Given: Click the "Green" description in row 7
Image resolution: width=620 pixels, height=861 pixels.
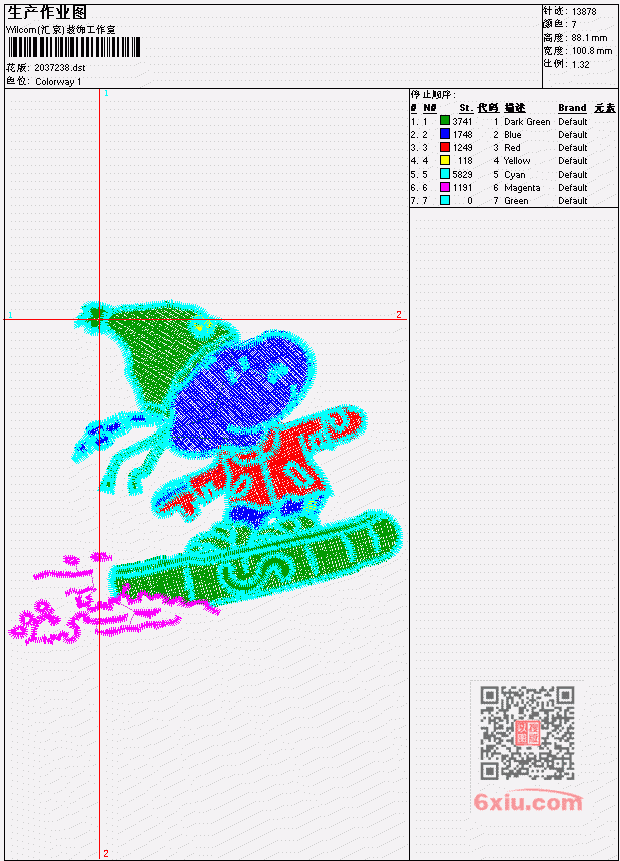Looking at the screenshot, I should (516, 201).
